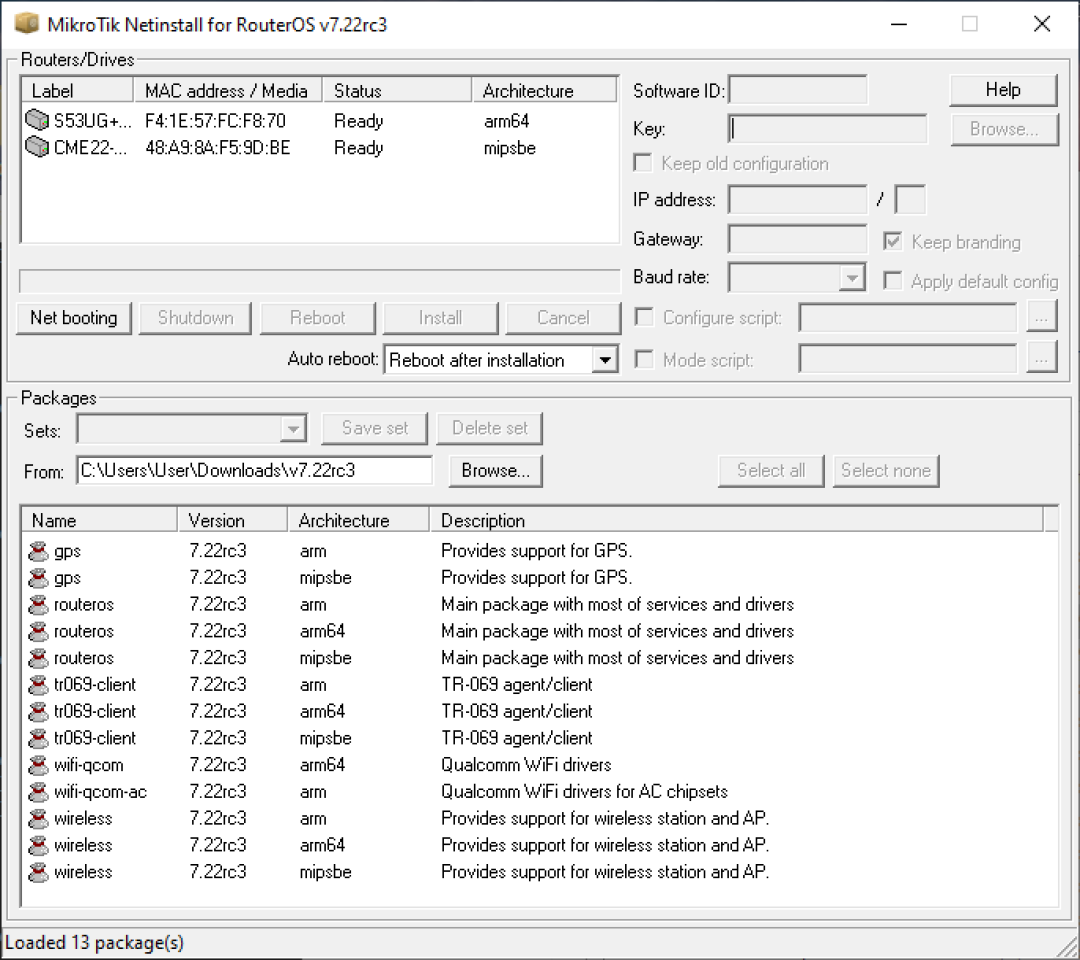Sort routers by MAC address / Media header

[x=227, y=90]
